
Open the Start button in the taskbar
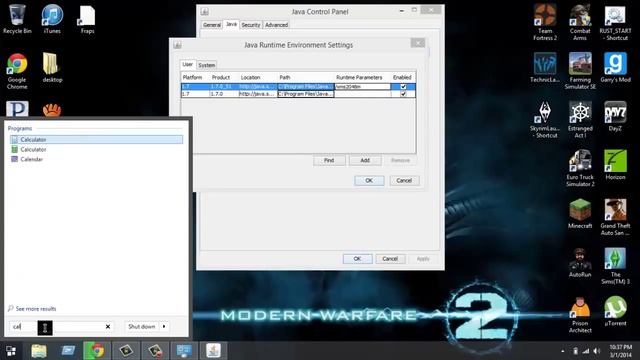point(11,351)
